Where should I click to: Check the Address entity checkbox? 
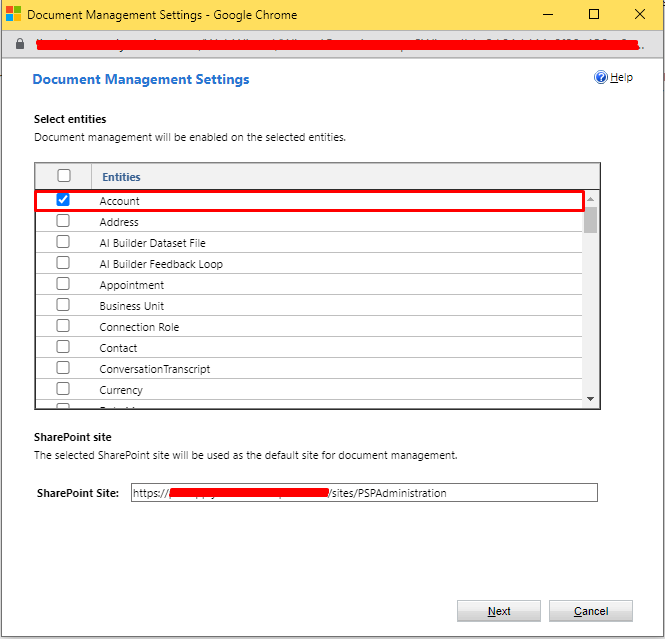coord(63,221)
